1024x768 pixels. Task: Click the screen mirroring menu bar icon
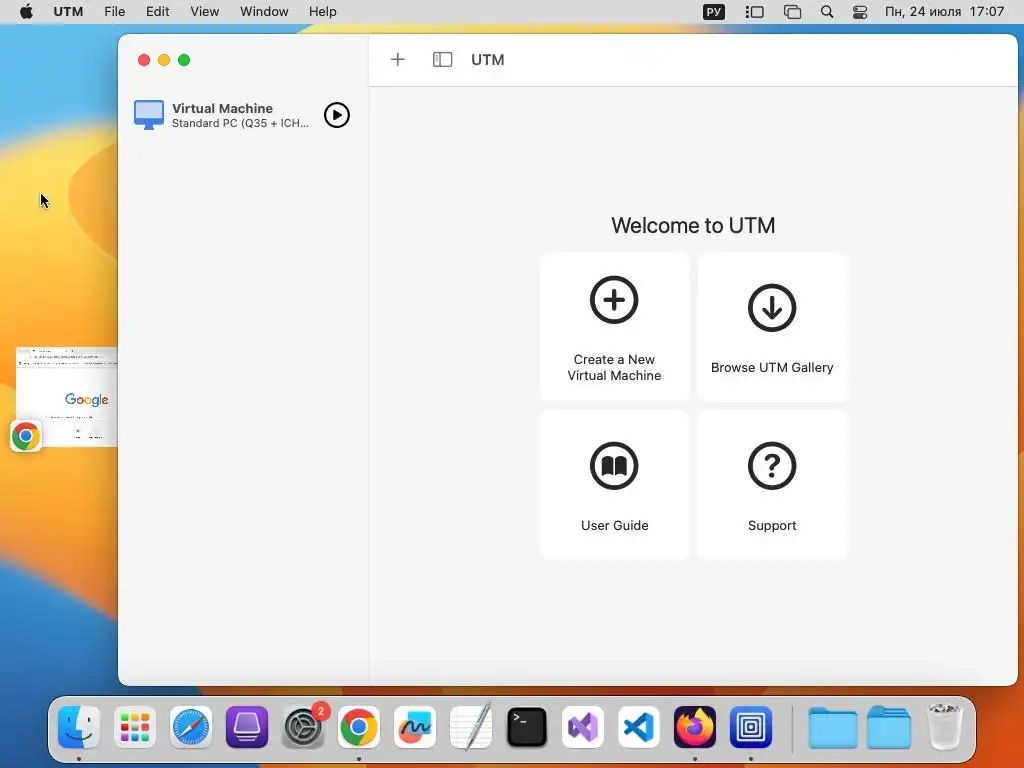point(792,12)
